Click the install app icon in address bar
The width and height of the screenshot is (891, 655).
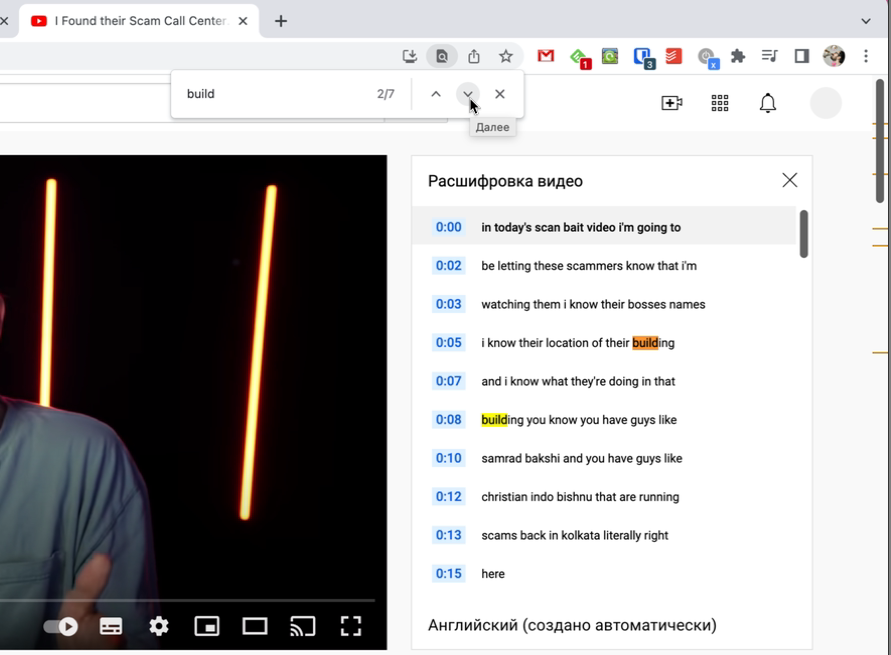[410, 56]
